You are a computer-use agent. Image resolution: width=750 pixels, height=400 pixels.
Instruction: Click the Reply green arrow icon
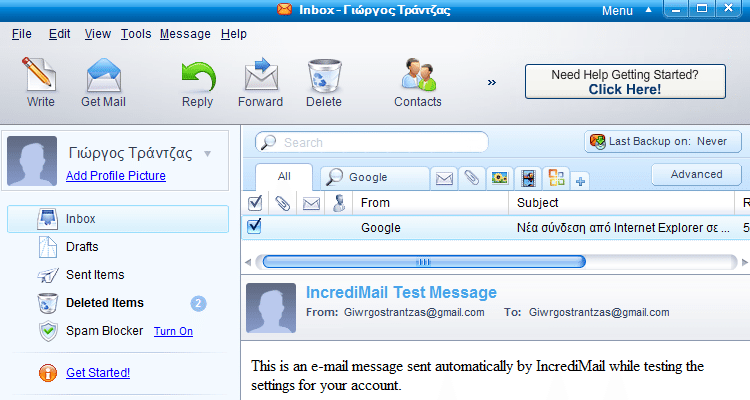(199, 77)
